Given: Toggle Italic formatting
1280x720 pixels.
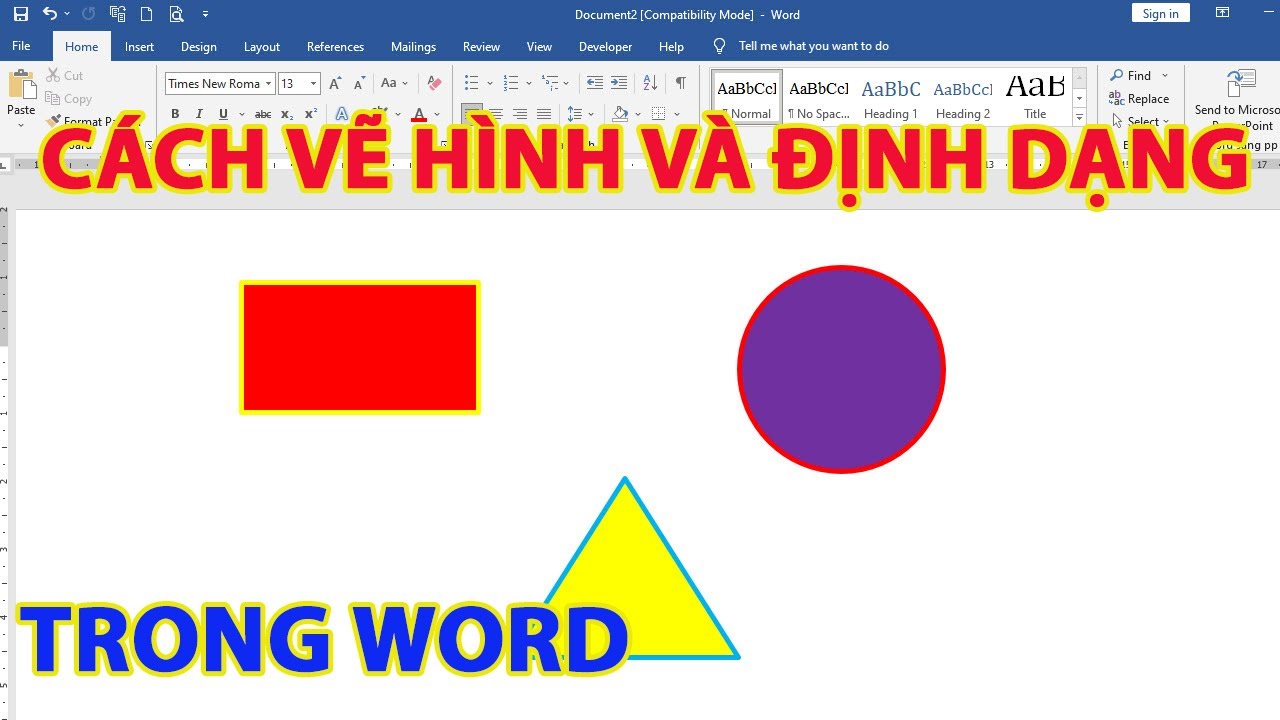Looking at the screenshot, I should pyautogui.click(x=199, y=113).
